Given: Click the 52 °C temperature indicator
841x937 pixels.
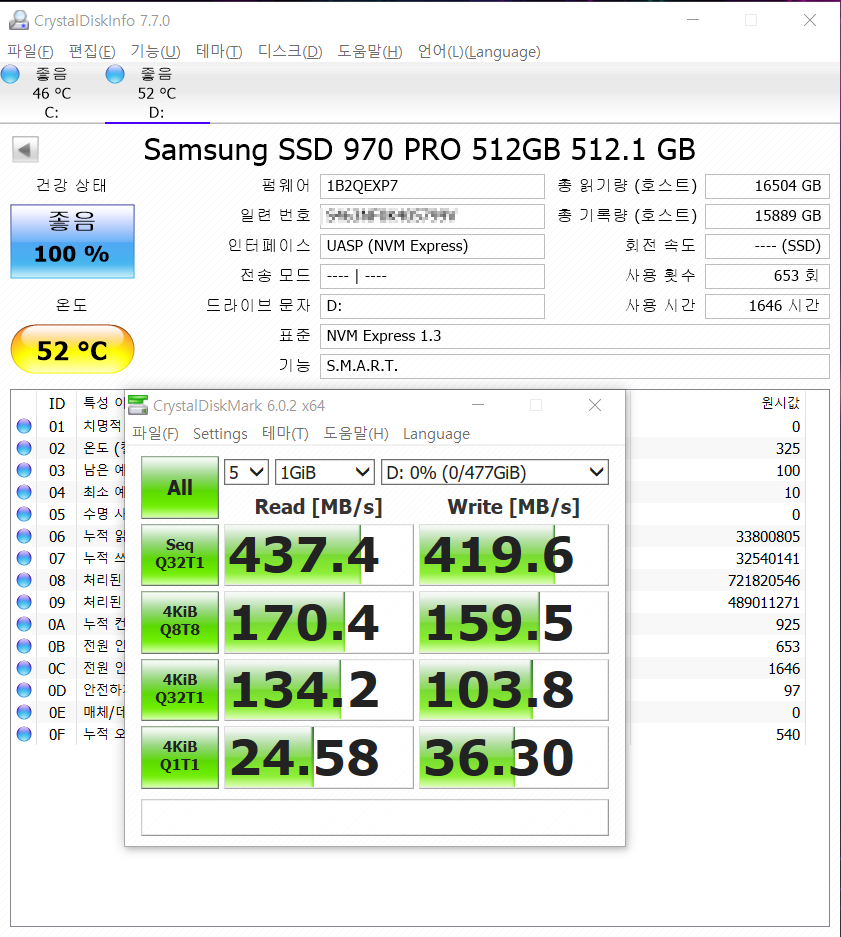Looking at the screenshot, I should (x=72, y=350).
